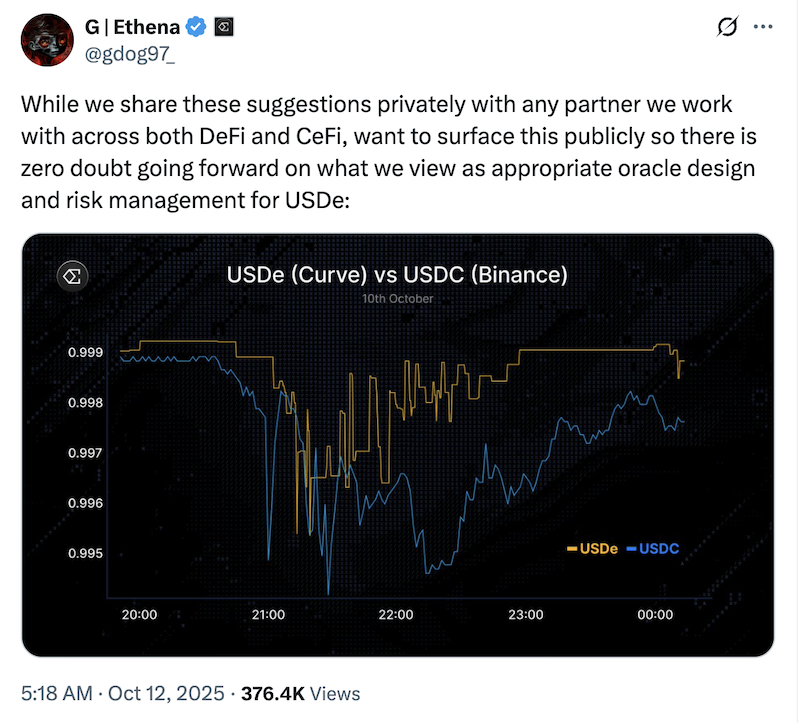Click the 20:00 x-axis label

tap(139, 615)
